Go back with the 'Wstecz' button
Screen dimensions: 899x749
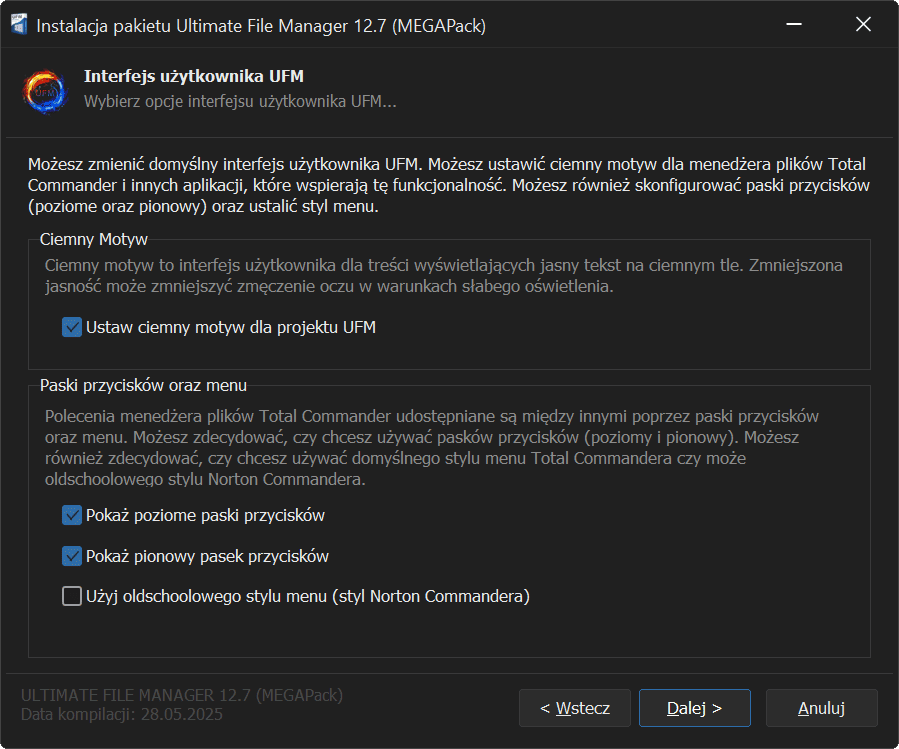(x=574, y=708)
